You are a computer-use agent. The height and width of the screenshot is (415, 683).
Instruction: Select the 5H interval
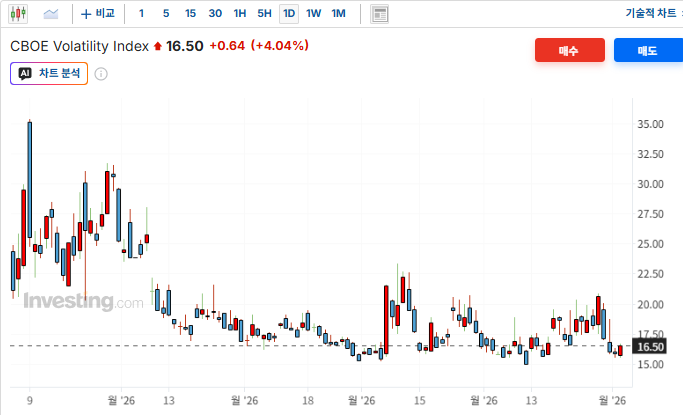click(x=264, y=13)
